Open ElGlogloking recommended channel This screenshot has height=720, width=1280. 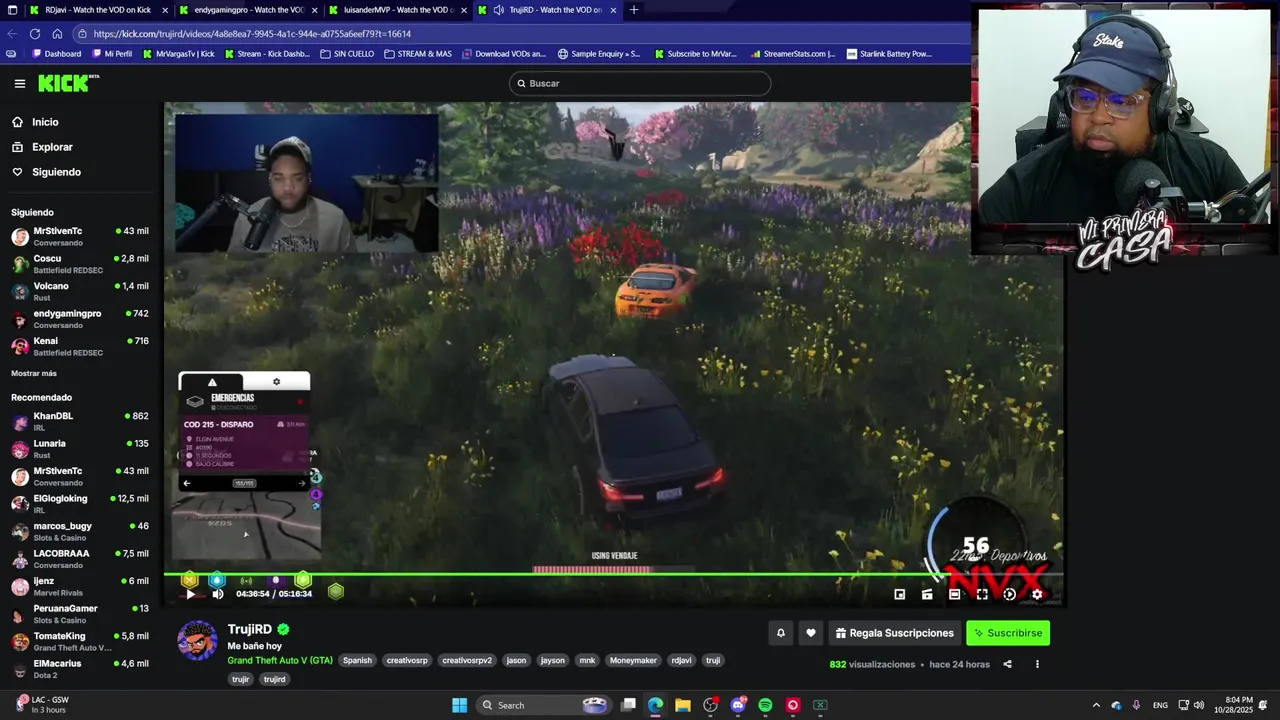coord(80,504)
